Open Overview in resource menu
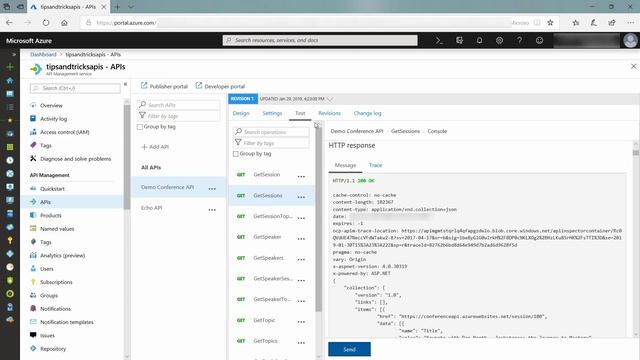Viewport: 640px width, 360px height. 51,105
